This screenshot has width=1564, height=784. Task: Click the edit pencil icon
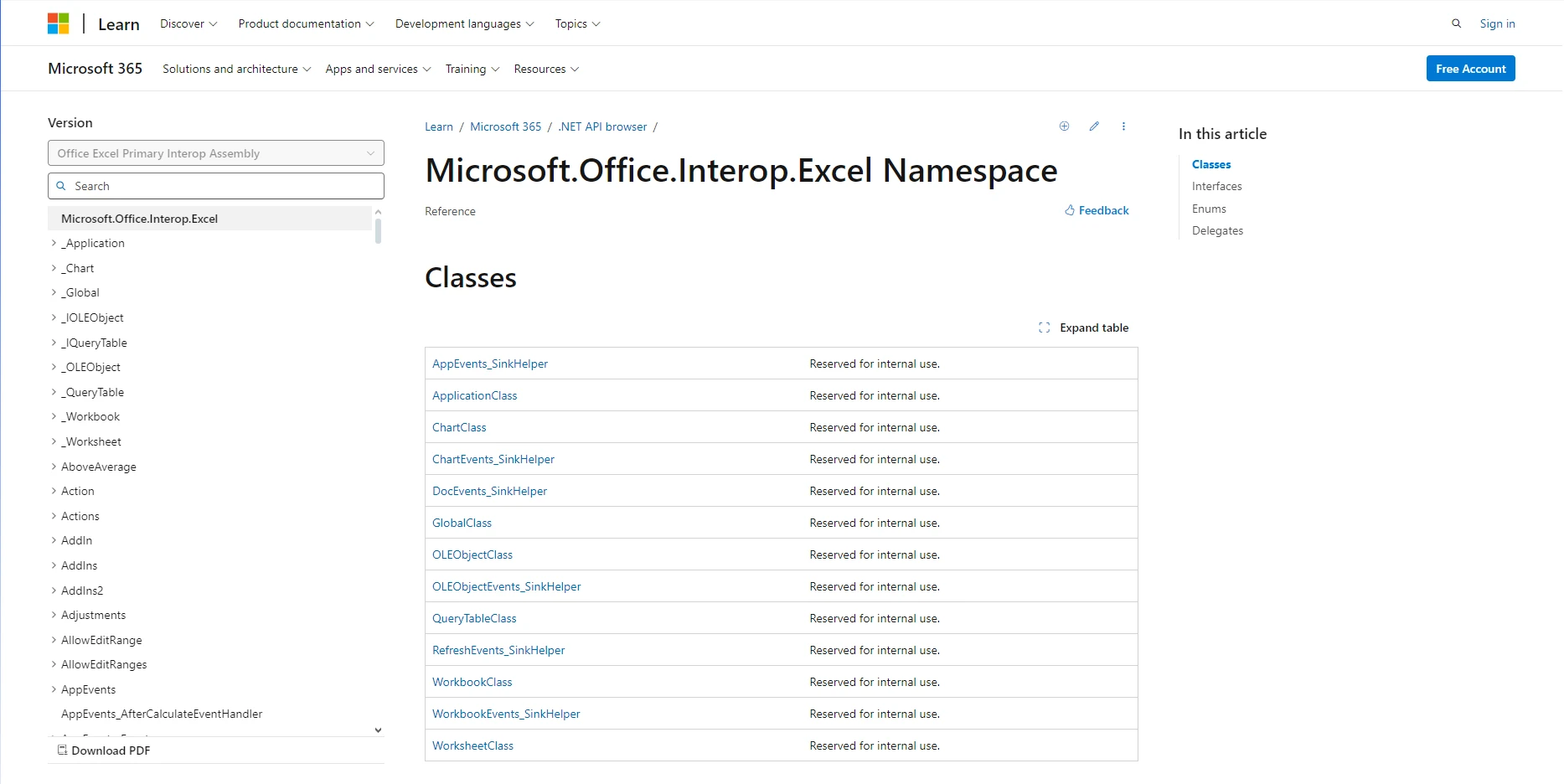tap(1094, 126)
